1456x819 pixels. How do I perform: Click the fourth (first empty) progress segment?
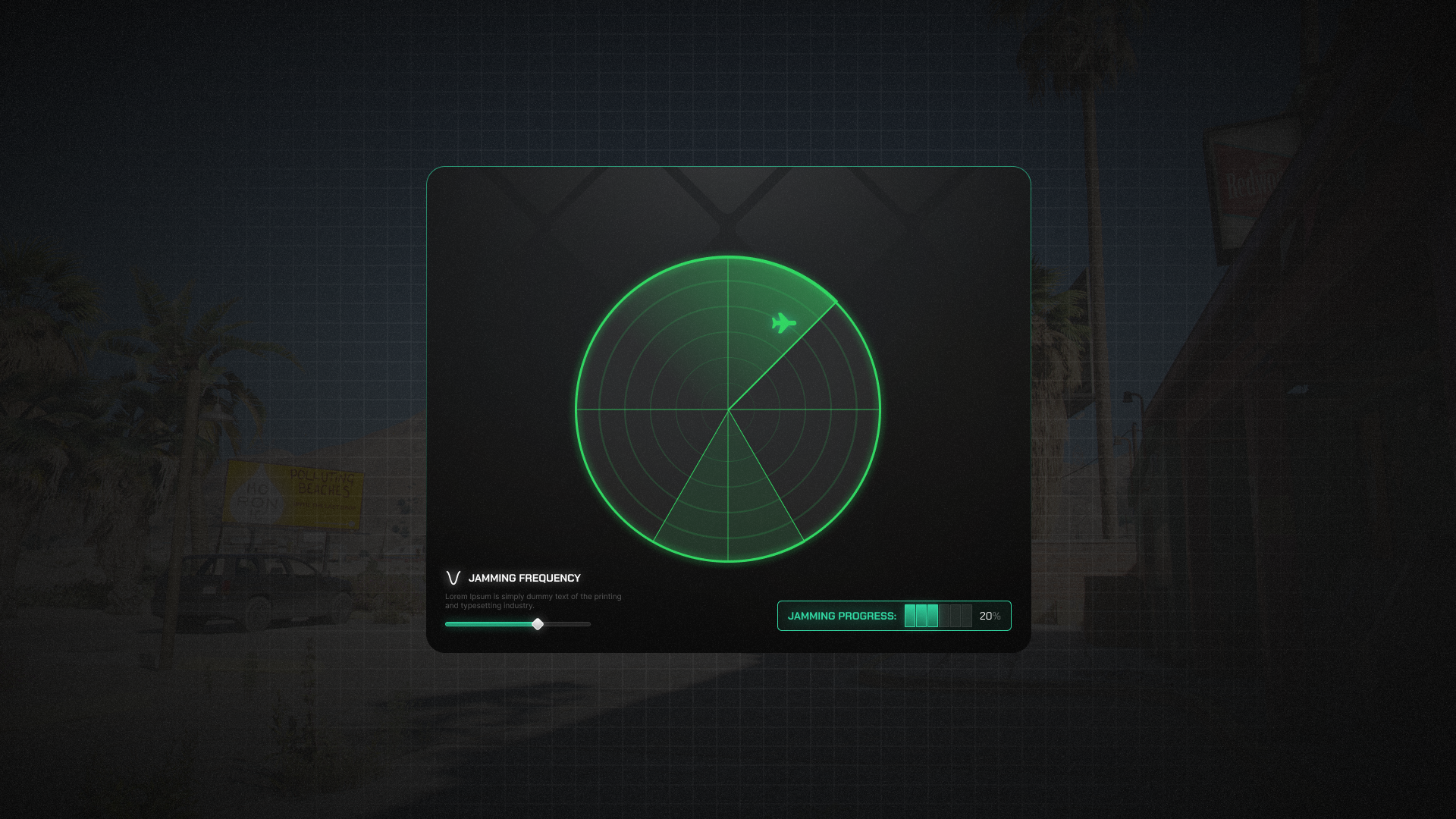point(944,616)
